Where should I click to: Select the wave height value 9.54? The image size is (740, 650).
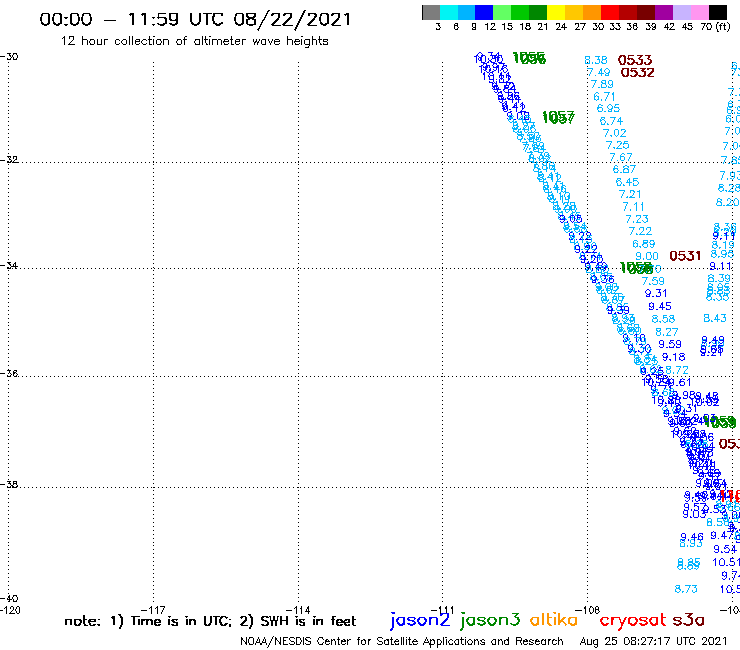(725, 549)
